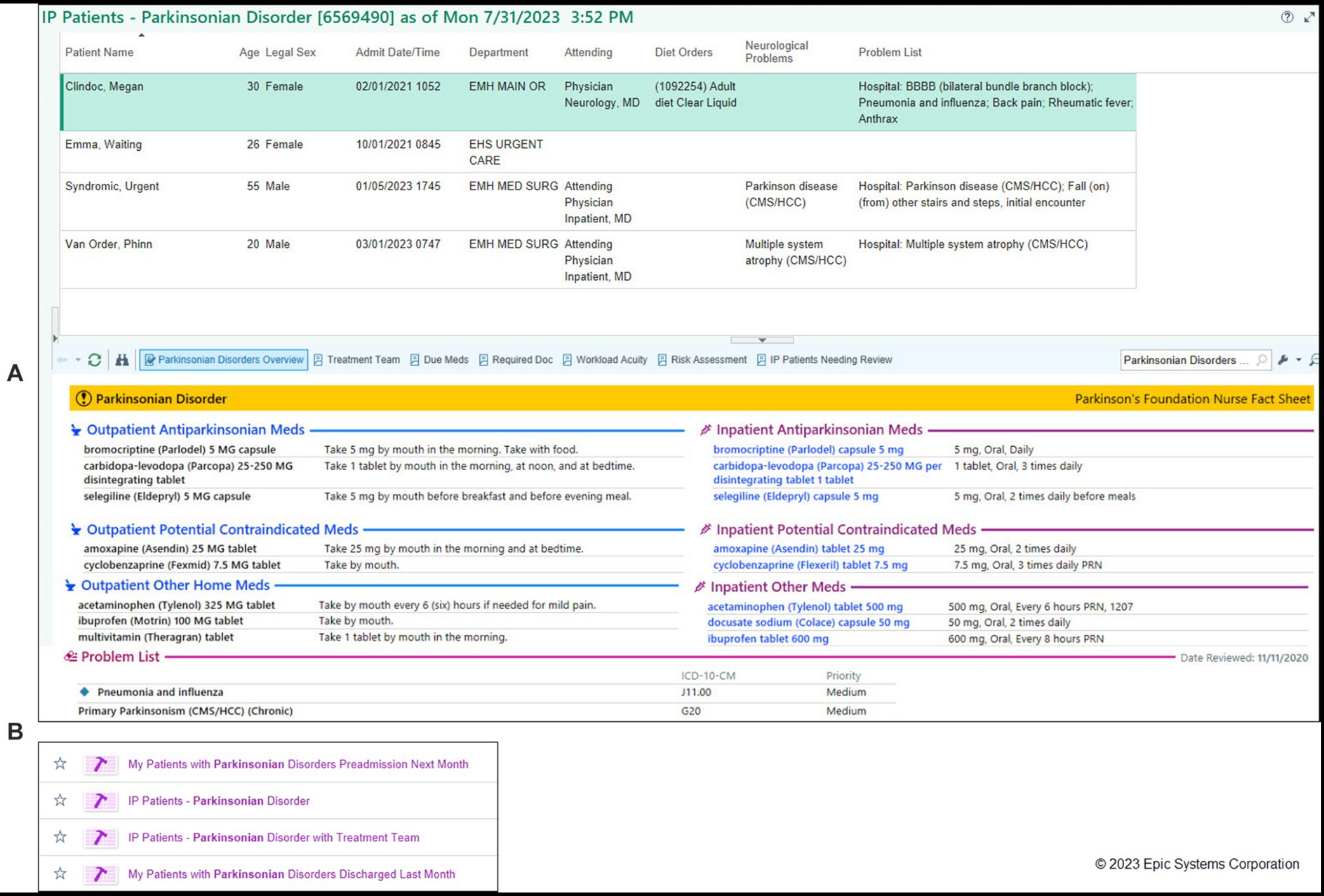Click the wrench settings icon
The width and height of the screenshot is (1324, 896).
[x=1283, y=360]
